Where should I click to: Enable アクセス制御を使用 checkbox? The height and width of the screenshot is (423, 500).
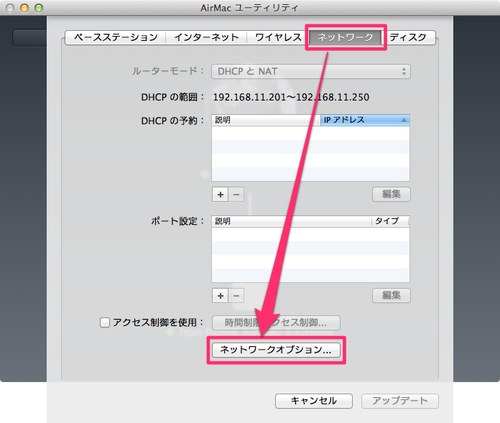point(105,322)
